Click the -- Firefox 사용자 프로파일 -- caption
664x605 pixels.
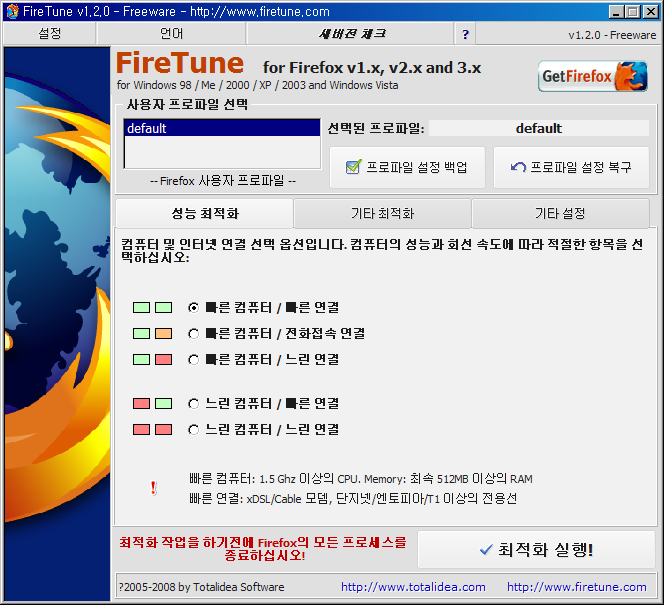(x=223, y=181)
